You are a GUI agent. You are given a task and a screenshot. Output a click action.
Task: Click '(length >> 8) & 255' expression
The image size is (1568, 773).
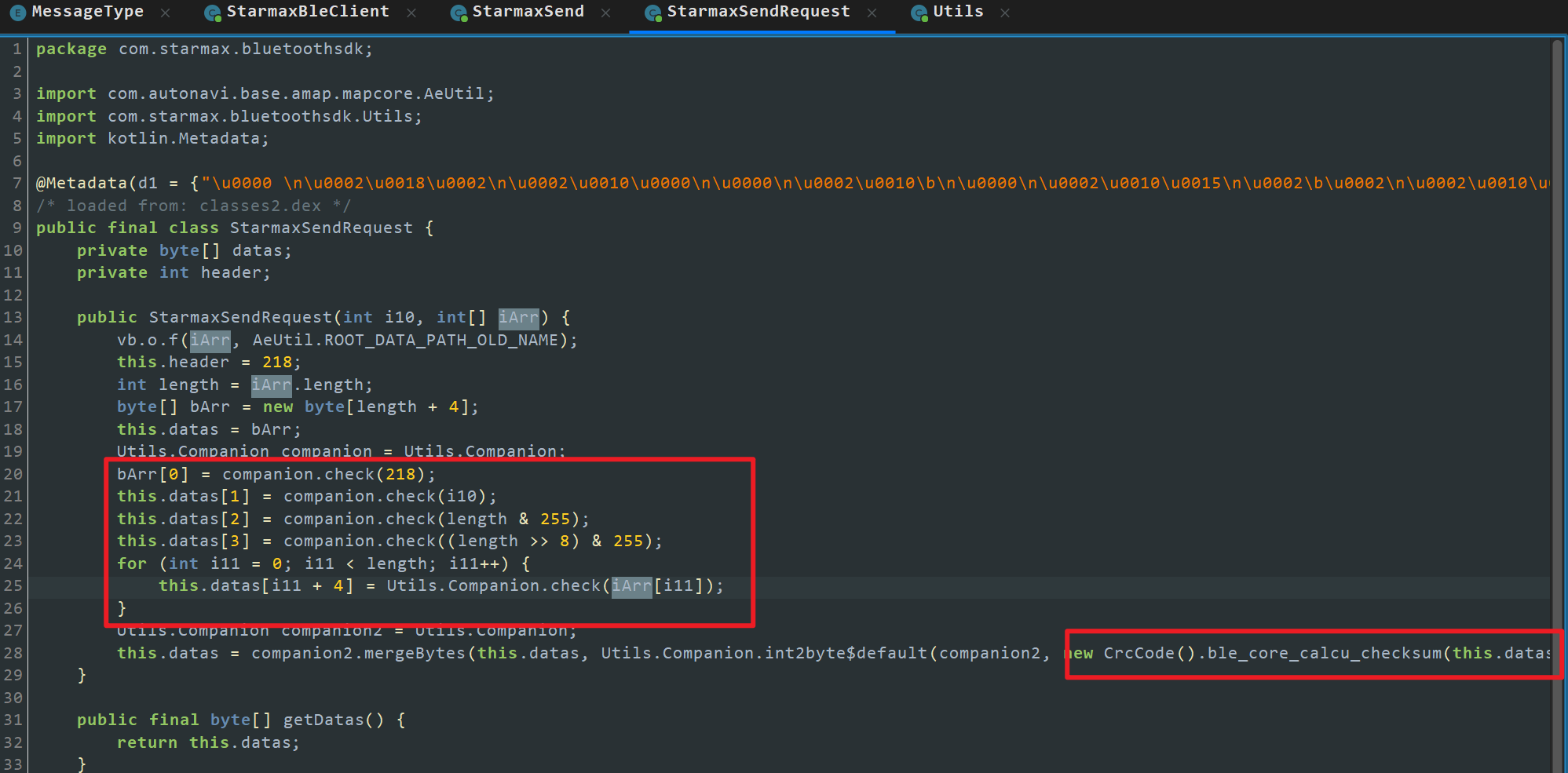click(550, 541)
